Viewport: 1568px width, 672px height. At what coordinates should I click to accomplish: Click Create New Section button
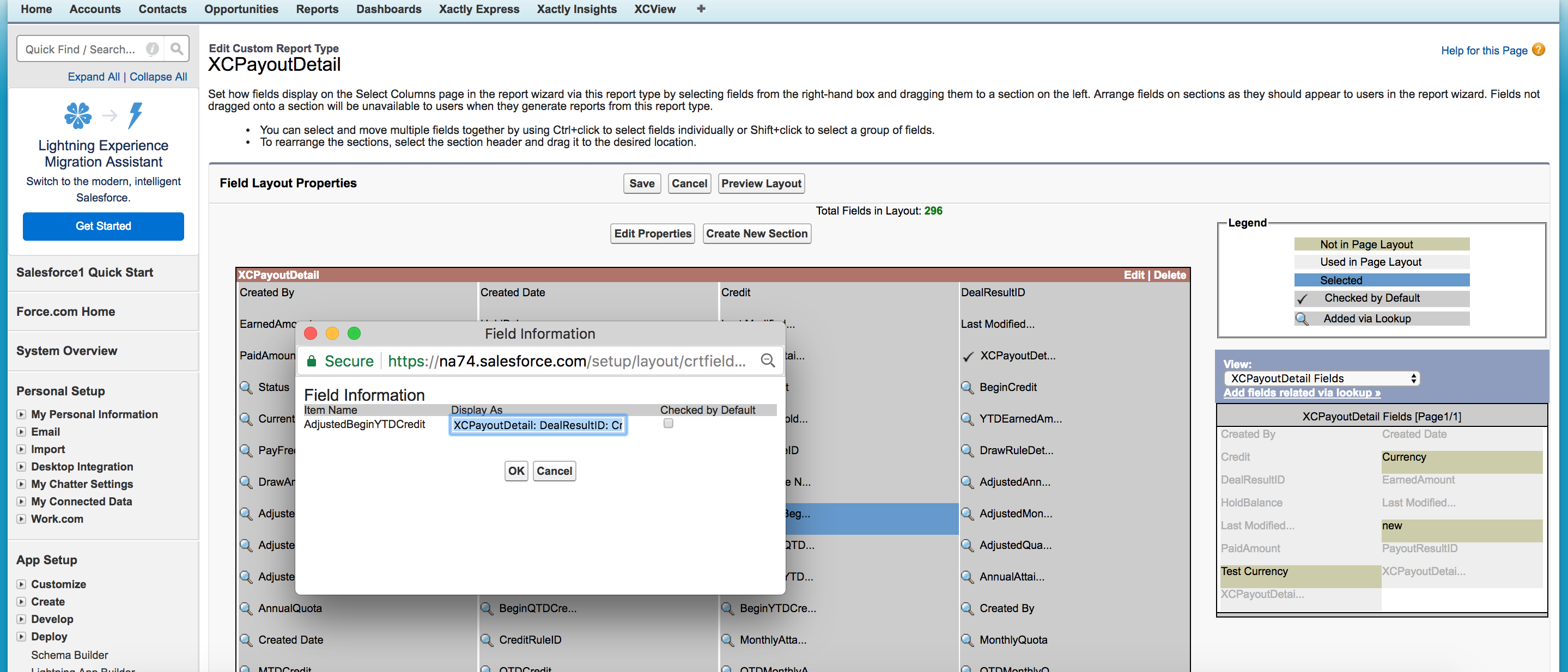(x=757, y=234)
